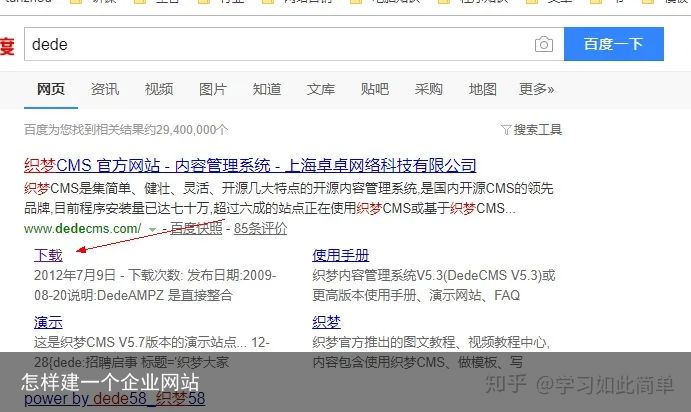Go to the 文库 tab
This screenshot has height=412, width=691.
(x=321, y=89)
